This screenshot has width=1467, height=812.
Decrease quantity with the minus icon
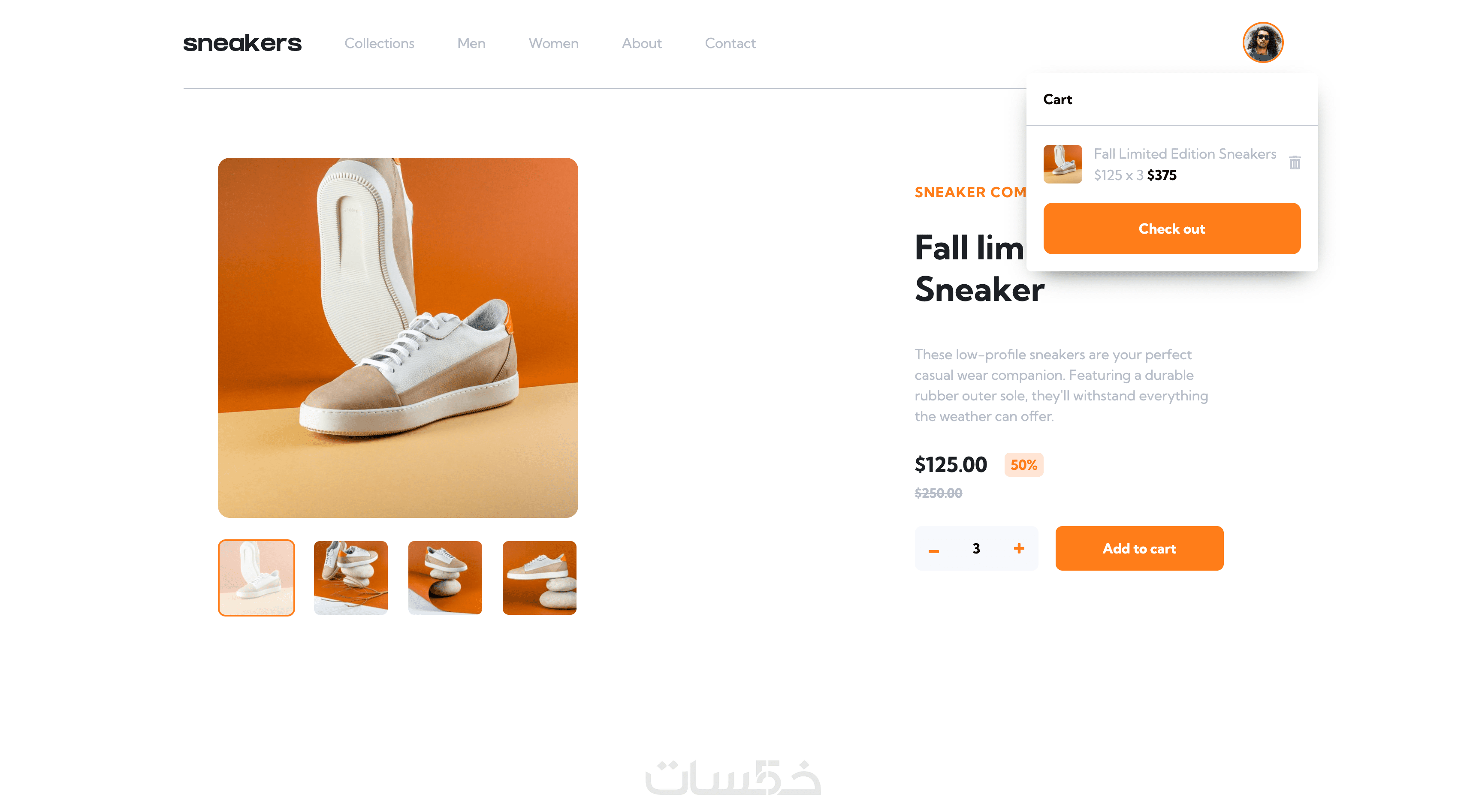[x=933, y=551]
